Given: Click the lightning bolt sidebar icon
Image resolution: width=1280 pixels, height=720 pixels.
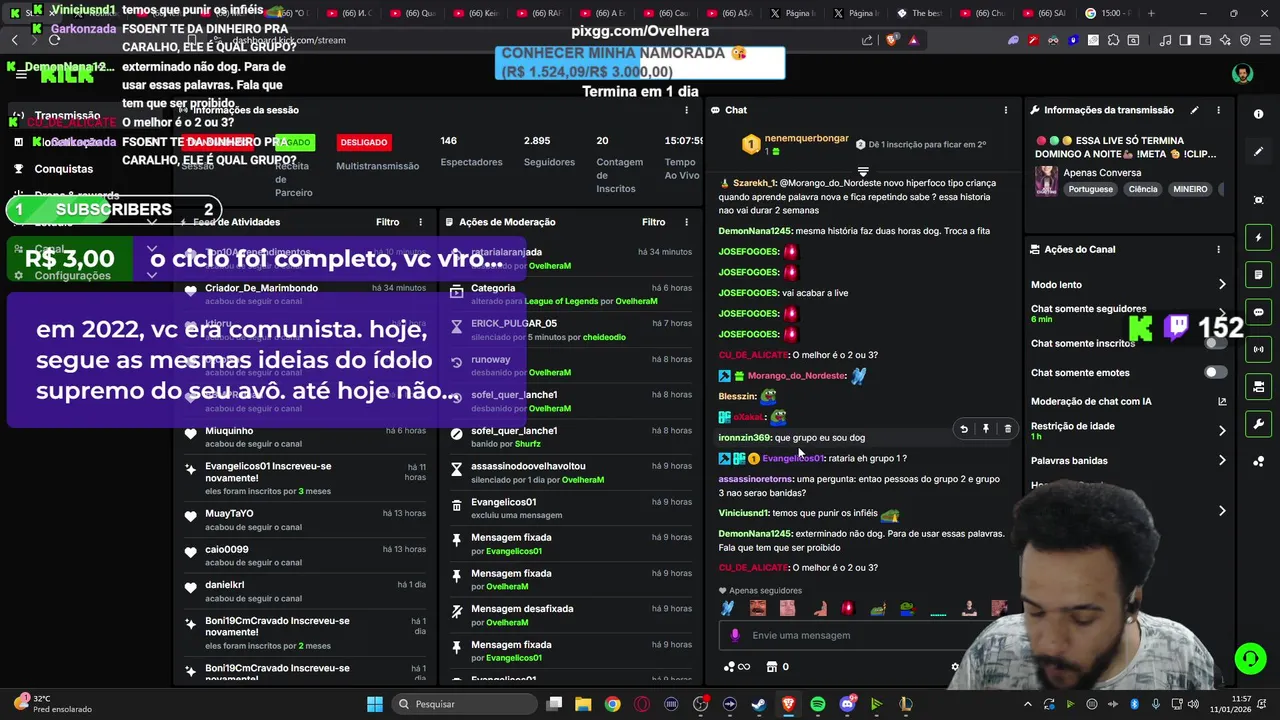Looking at the screenshot, I should coord(1258,238).
